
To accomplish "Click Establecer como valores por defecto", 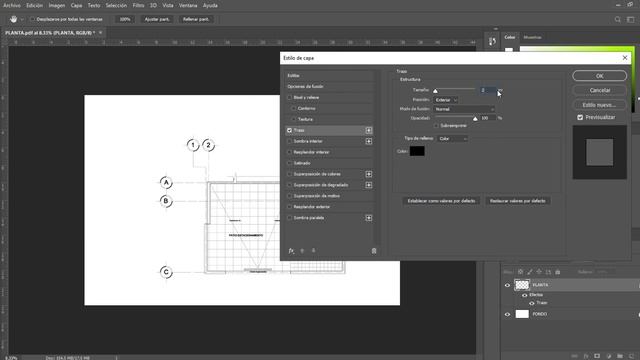I will pos(441,201).
